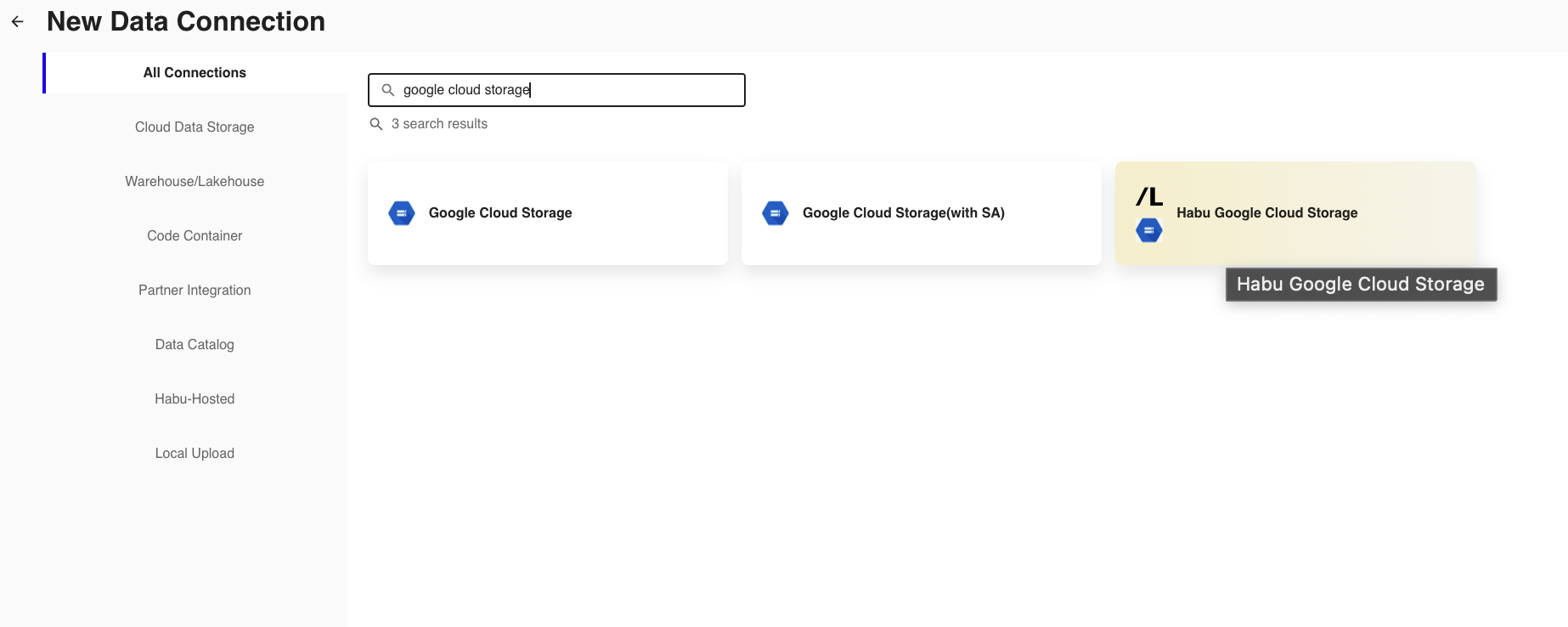The width and height of the screenshot is (1568, 627).
Task: Open the Data Catalog category
Action: [x=195, y=345]
